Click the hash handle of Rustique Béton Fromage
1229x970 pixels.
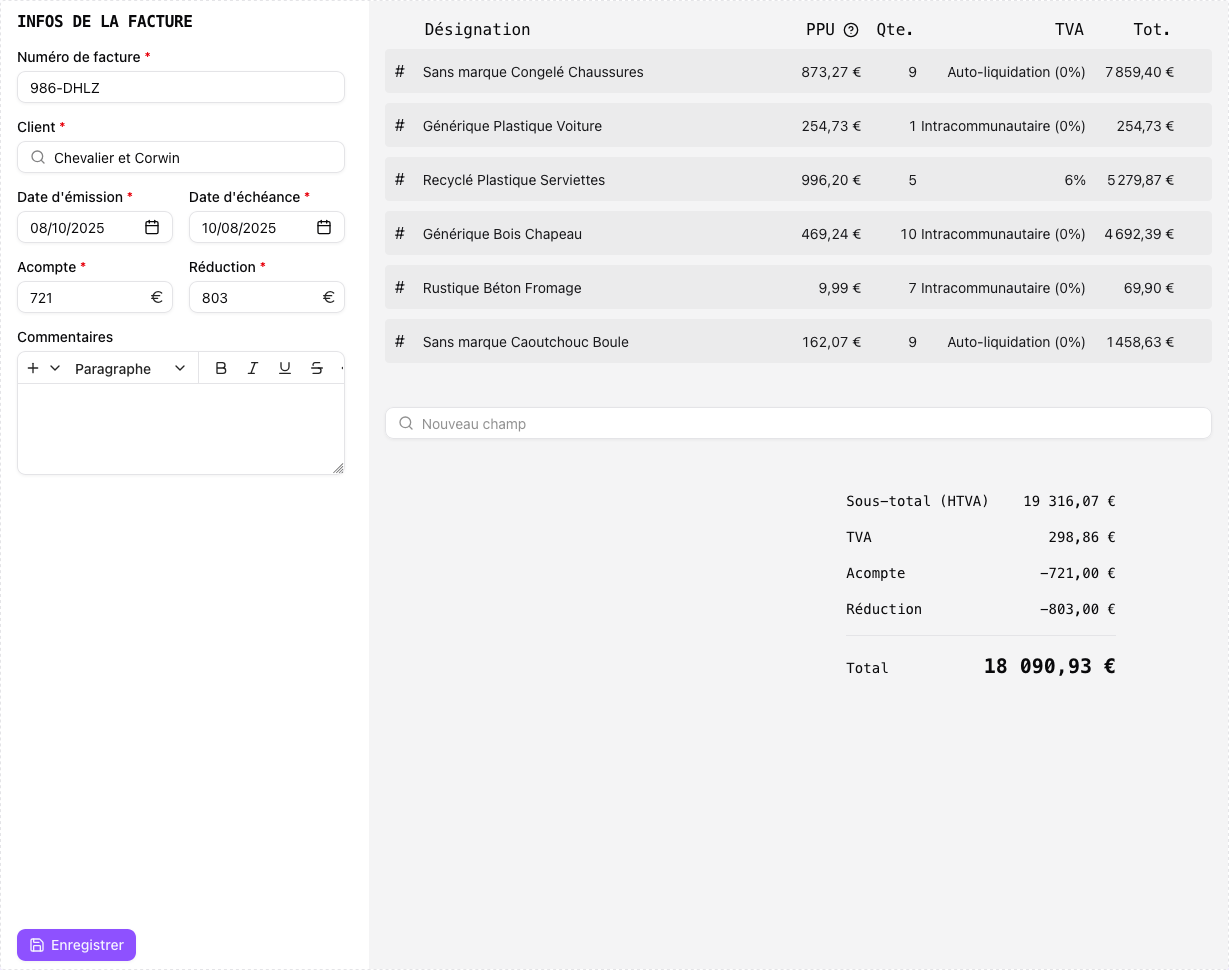[400, 287]
